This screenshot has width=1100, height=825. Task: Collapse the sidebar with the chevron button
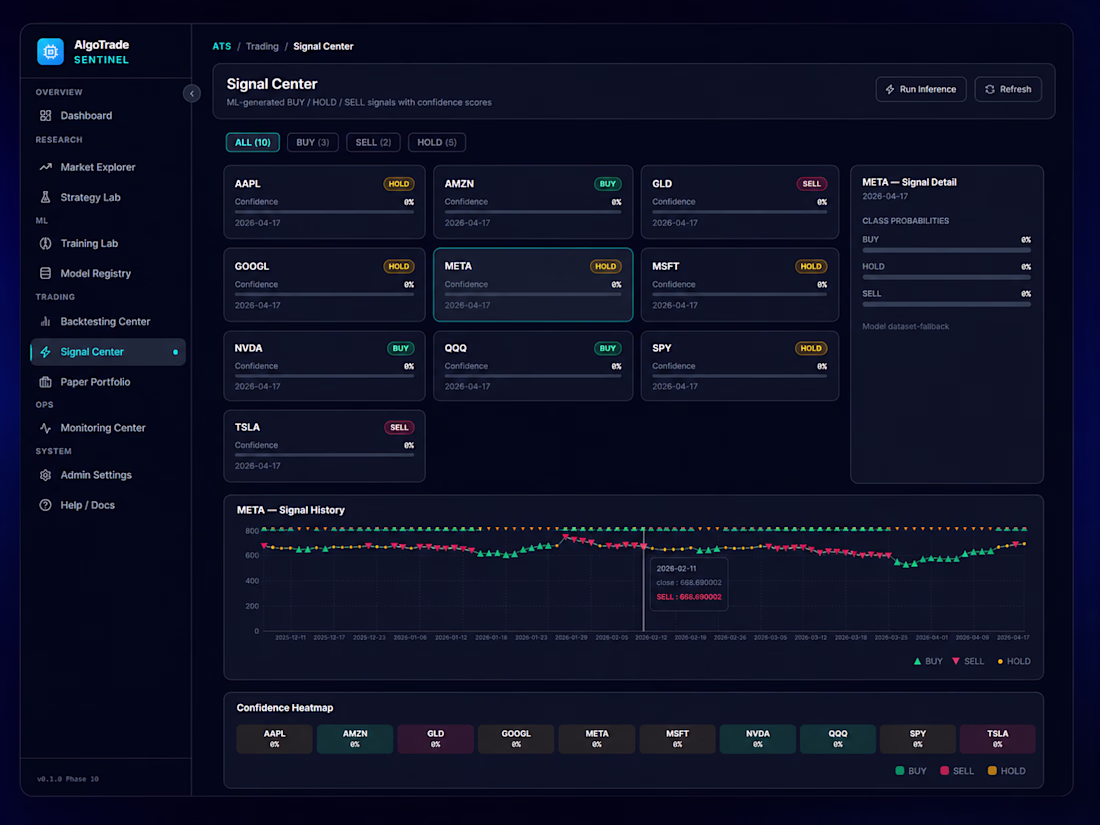(x=192, y=93)
